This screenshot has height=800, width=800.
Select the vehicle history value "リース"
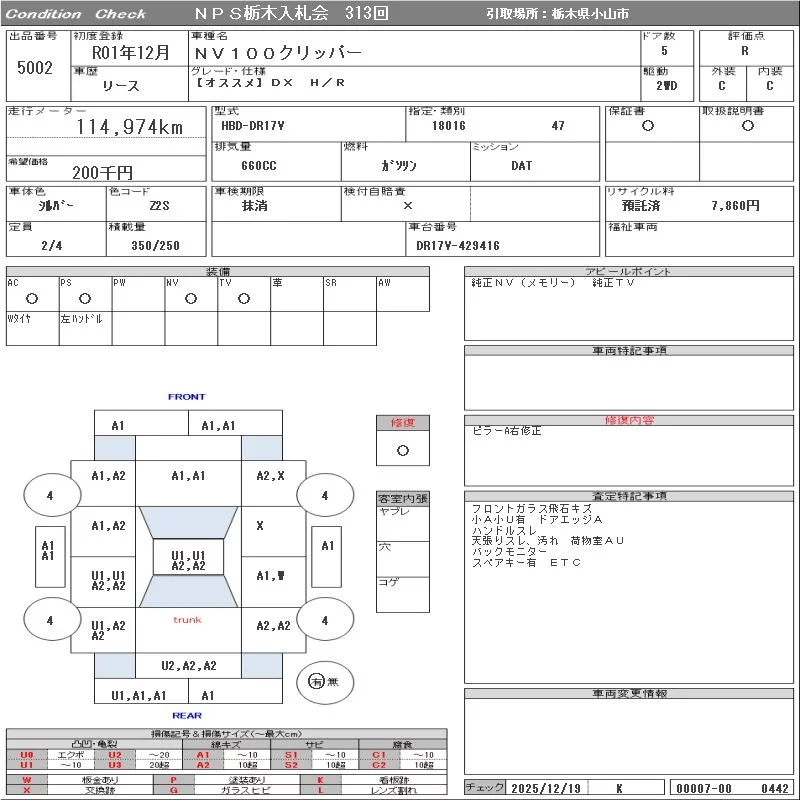[x=120, y=86]
